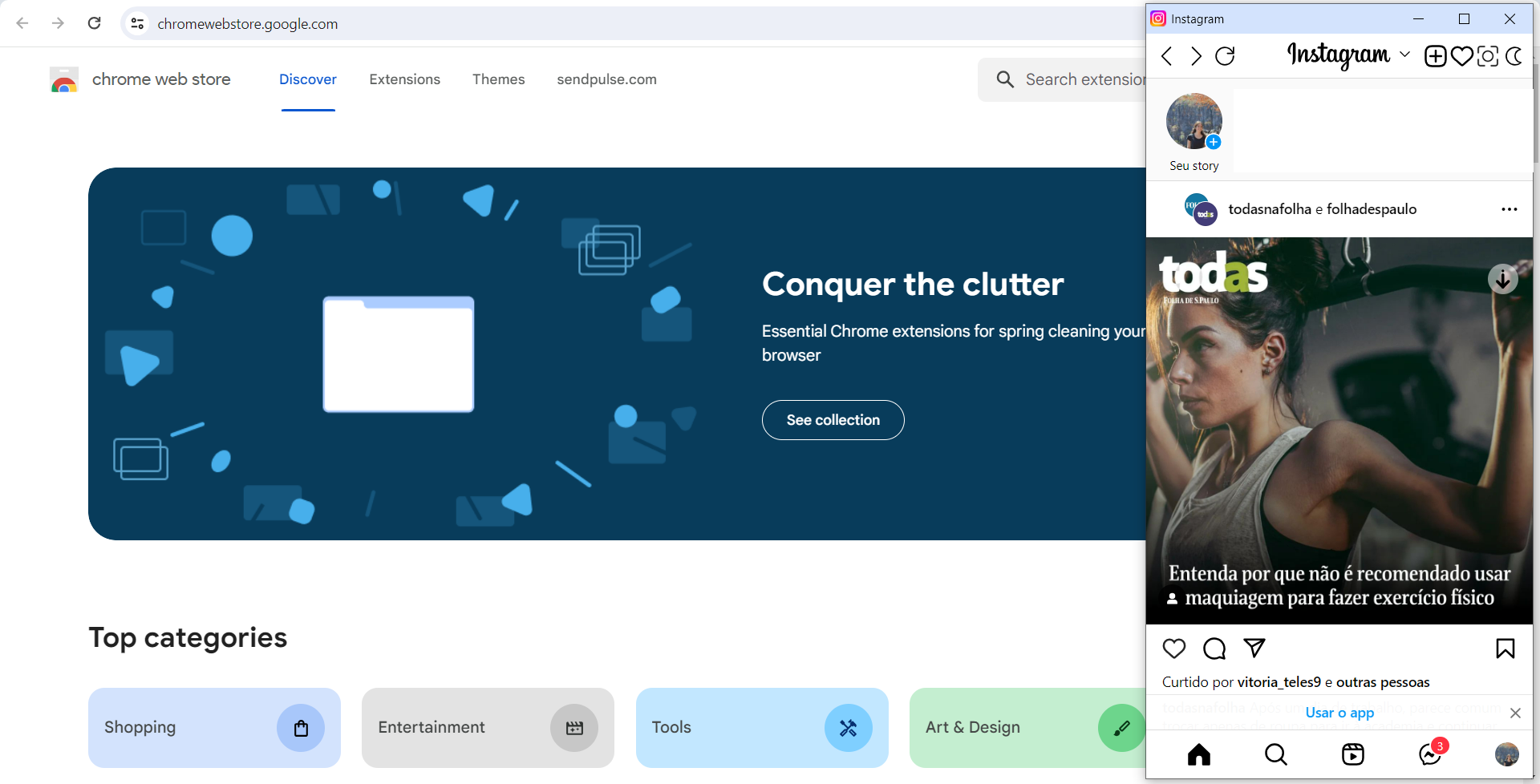Open the todasnafolha profile link
Viewport: 1540px width, 784px height.
point(1270,209)
